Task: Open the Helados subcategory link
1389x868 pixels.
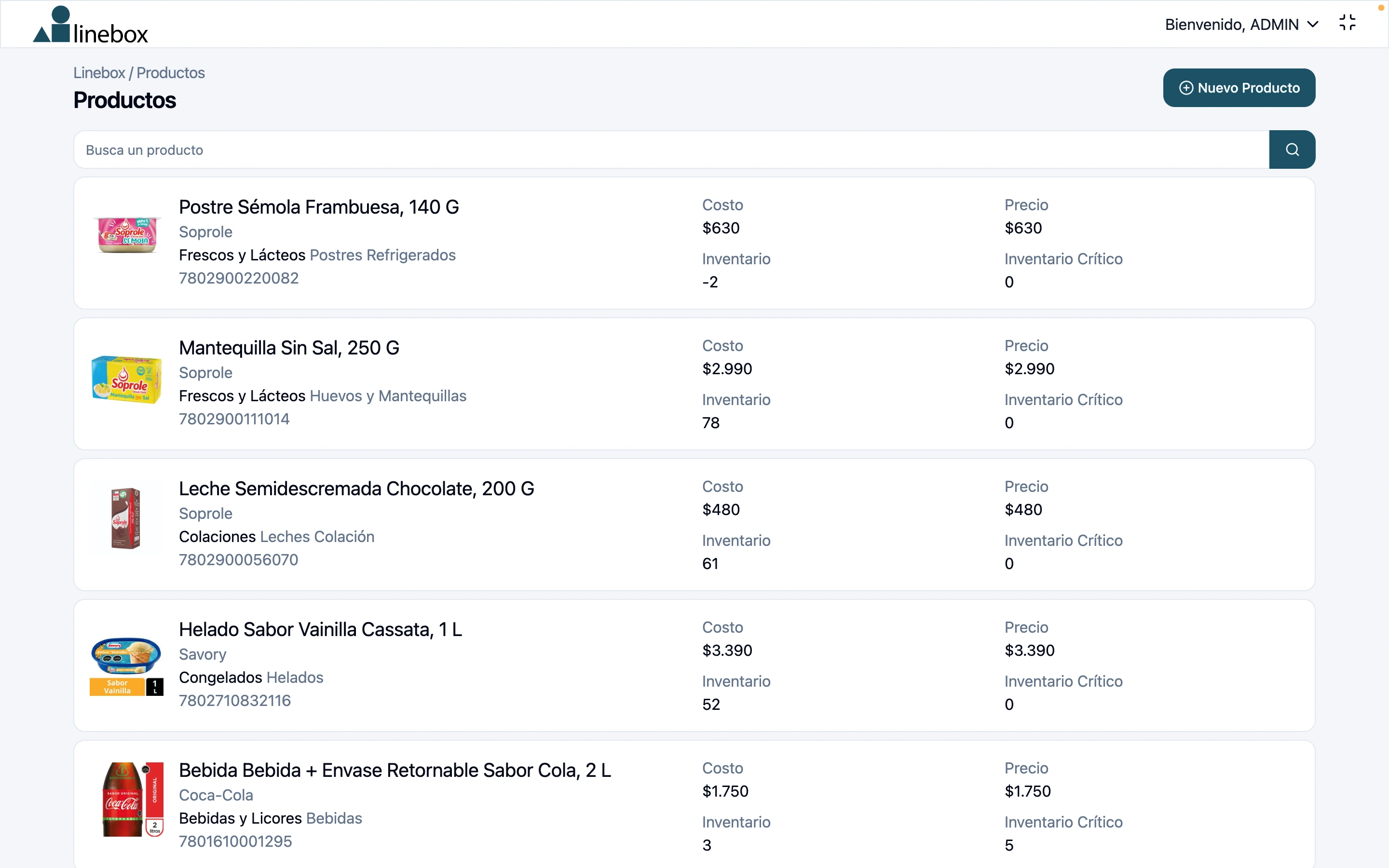Action: point(294,678)
